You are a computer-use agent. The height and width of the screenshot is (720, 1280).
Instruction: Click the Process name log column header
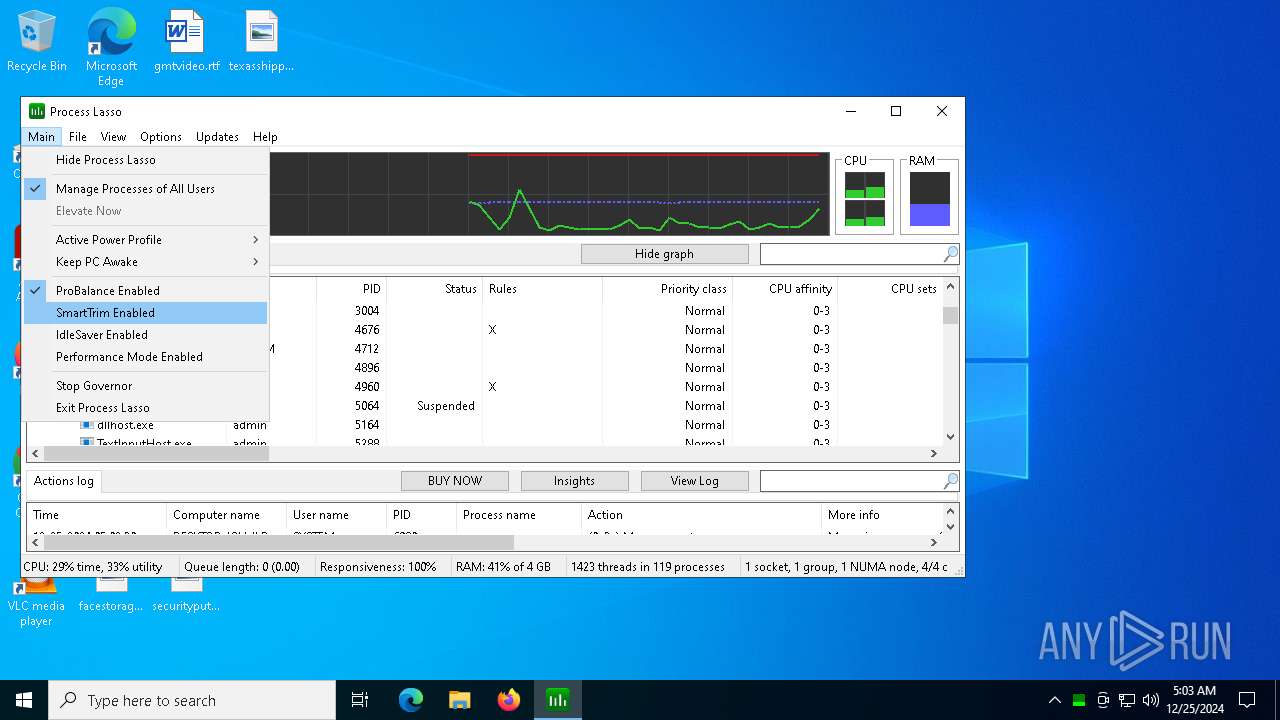coord(519,515)
